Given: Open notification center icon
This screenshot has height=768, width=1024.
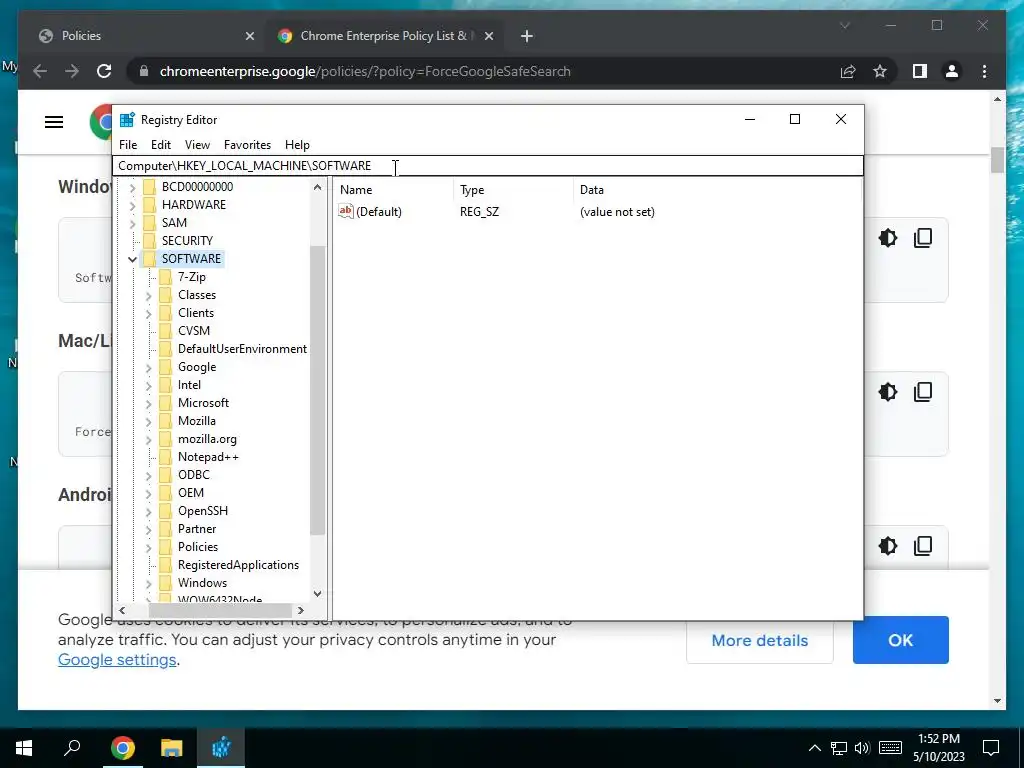Looking at the screenshot, I should [991, 748].
